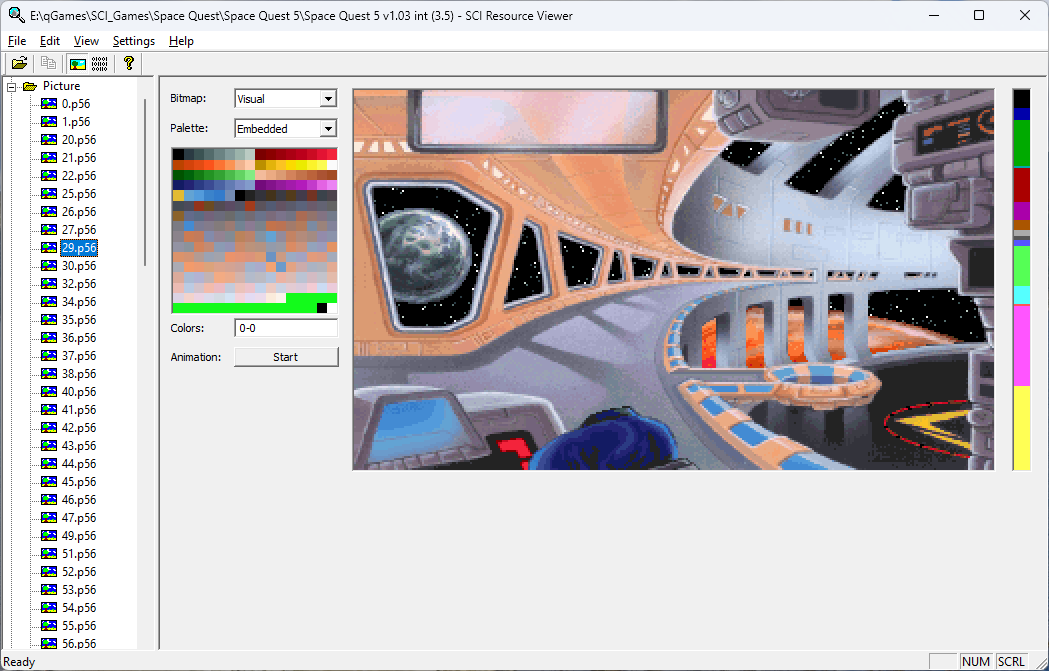Click the Open folder toolbar icon
Image resolution: width=1049 pixels, height=671 pixels.
tap(19, 64)
